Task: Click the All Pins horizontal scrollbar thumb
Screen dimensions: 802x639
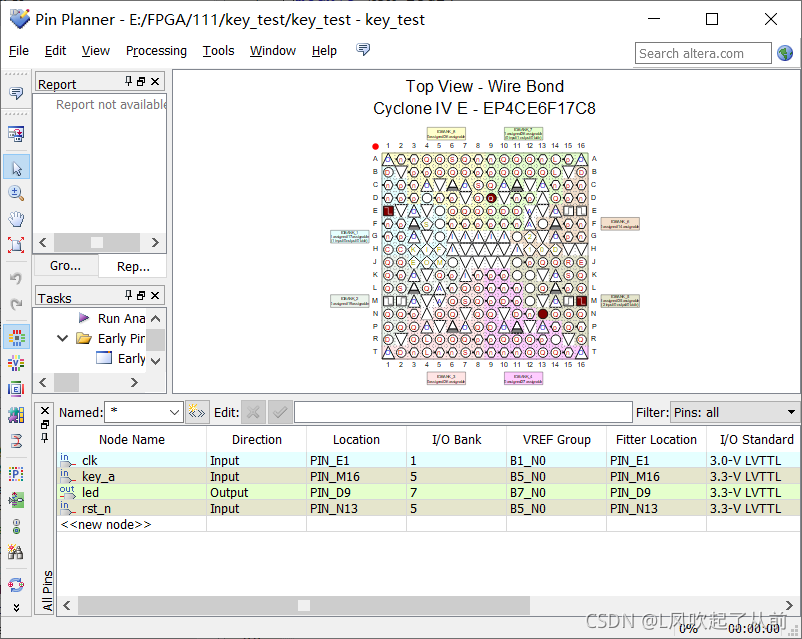Action: (x=304, y=605)
